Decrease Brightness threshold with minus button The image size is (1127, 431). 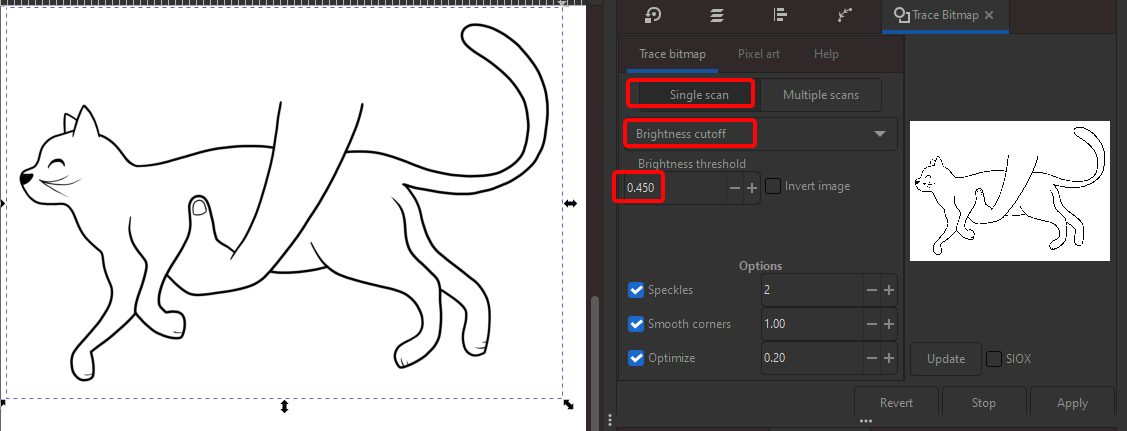point(735,188)
